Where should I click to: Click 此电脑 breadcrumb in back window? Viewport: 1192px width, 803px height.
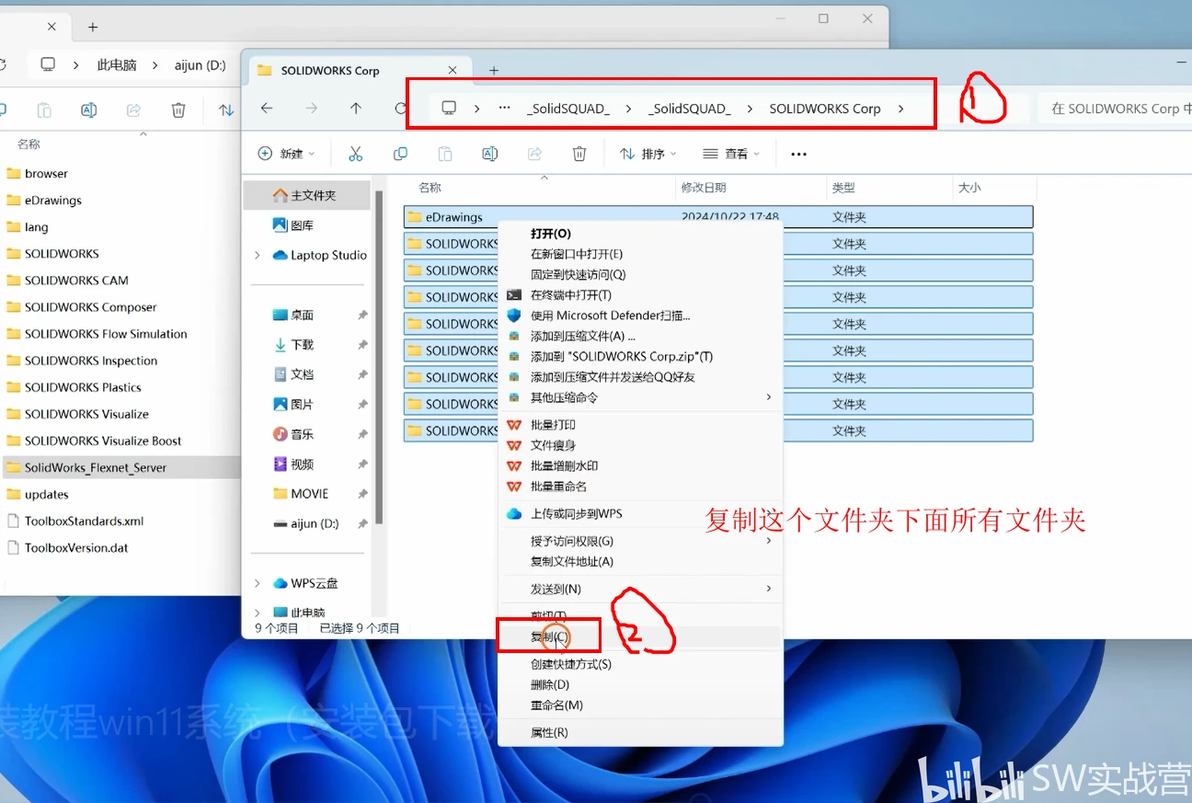pos(116,65)
